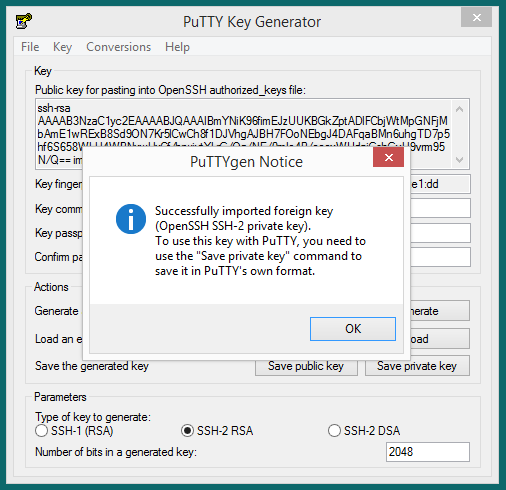
Task: Click the Key comment input field
Action: coord(440,208)
